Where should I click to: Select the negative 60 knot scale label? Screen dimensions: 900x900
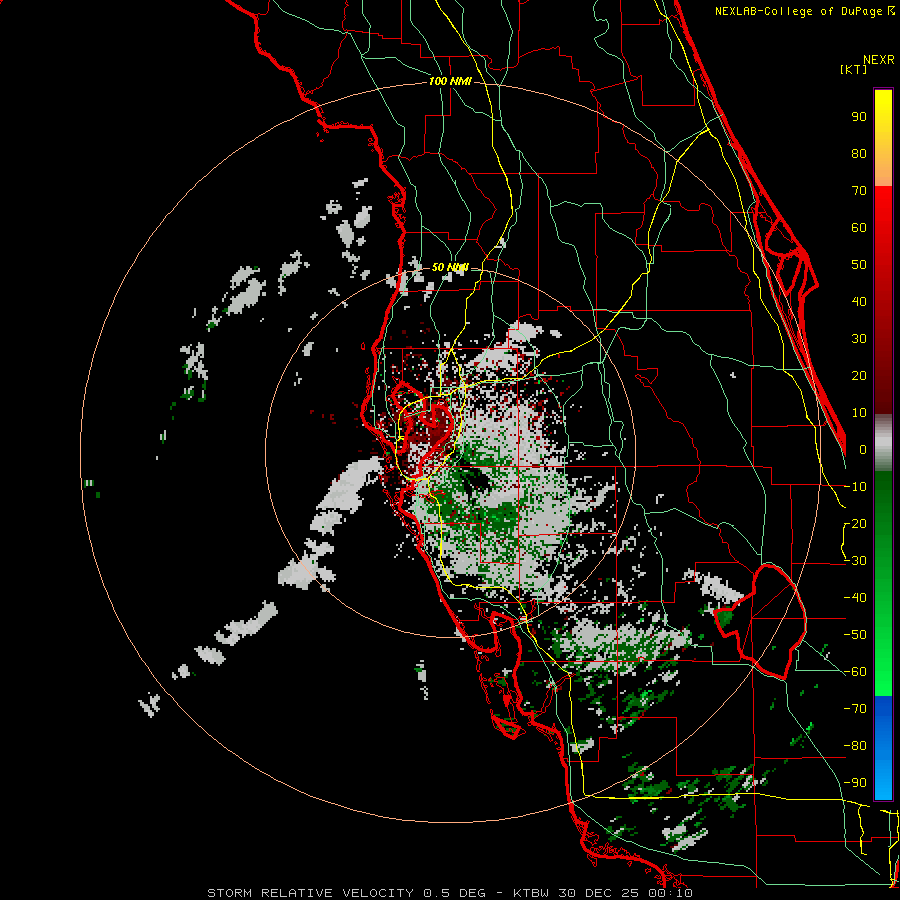(855, 672)
